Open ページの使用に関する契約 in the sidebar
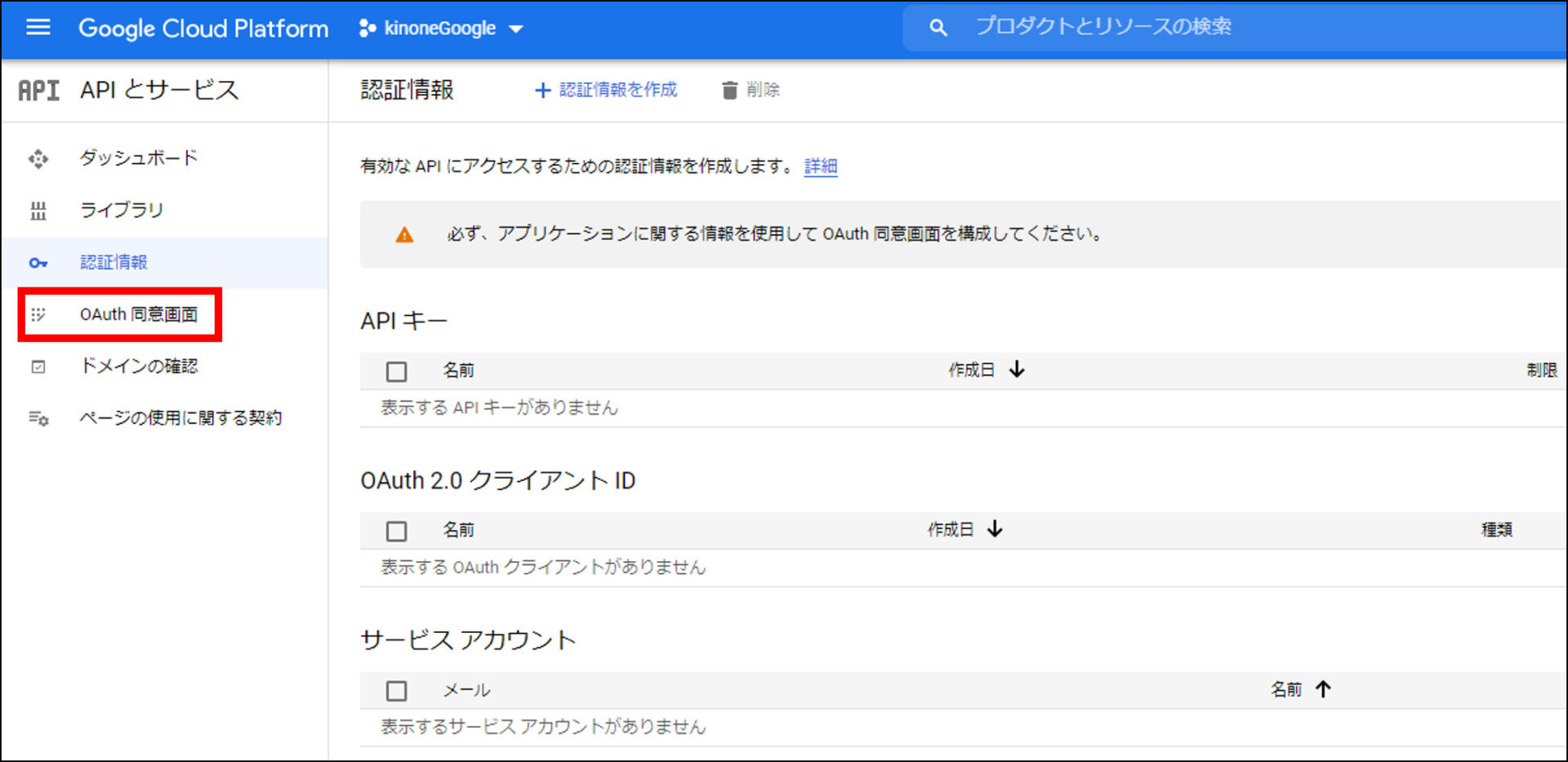The image size is (1568, 762). click(180, 418)
